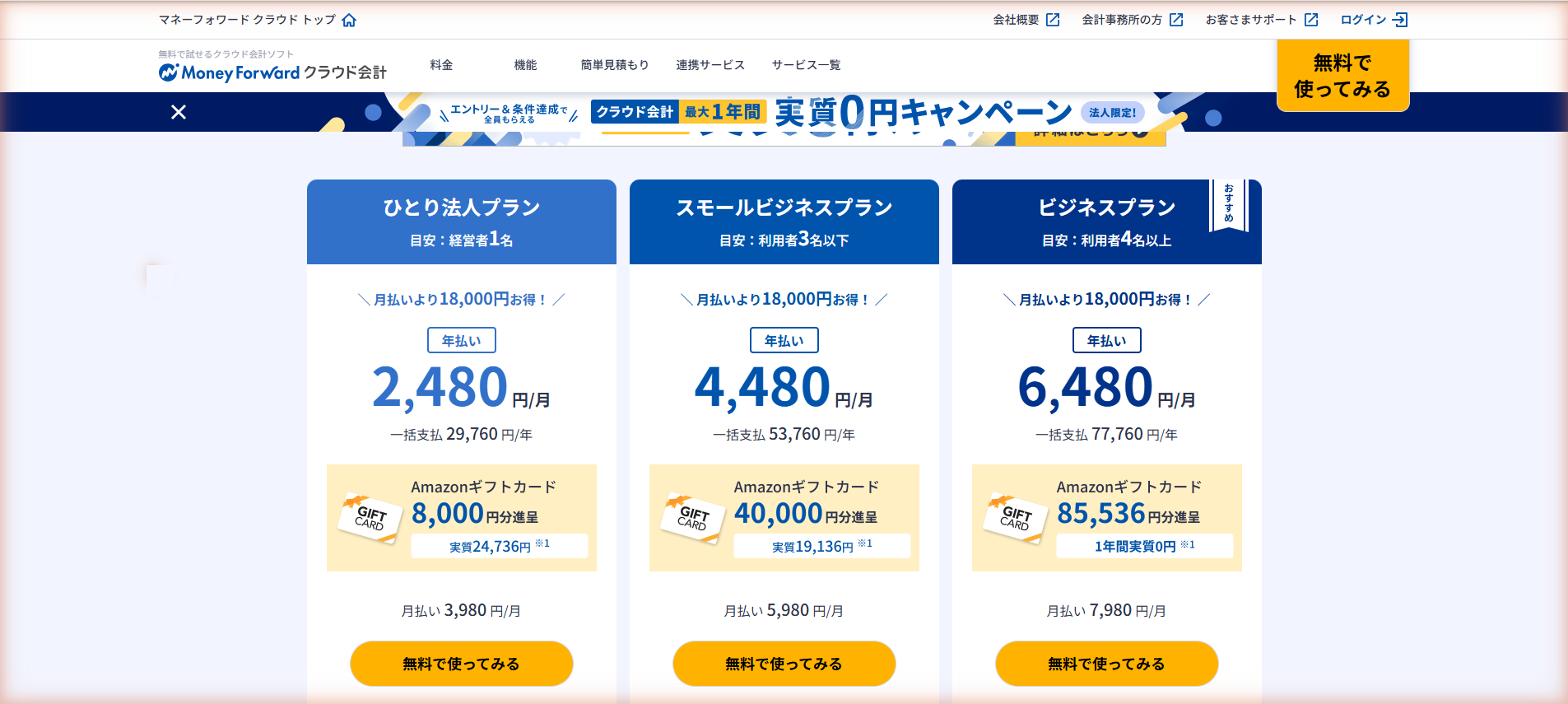Screen dimensions: 1568x704
Task: Click 無料で使ってみる under スモールビジネスプラン
Action: [784, 664]
